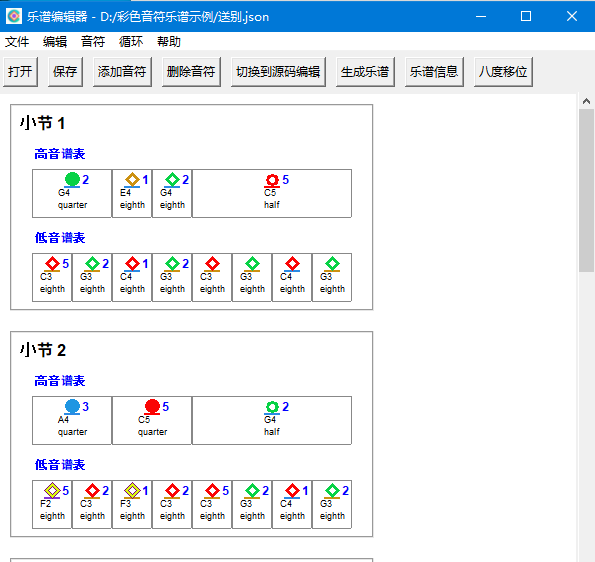Click 小节 2 heading
595x562 pixels.
pos(42,350)
